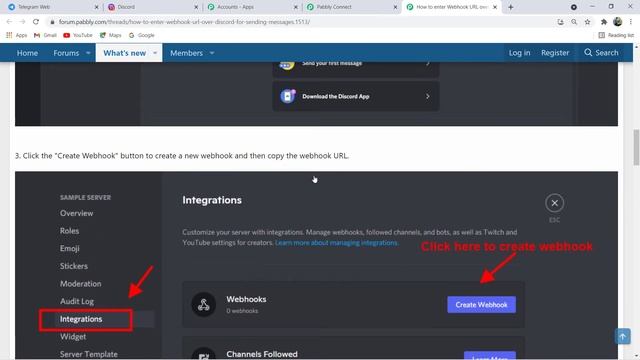
Task: Bookmark this page with star icon
Action: [587, 22]
